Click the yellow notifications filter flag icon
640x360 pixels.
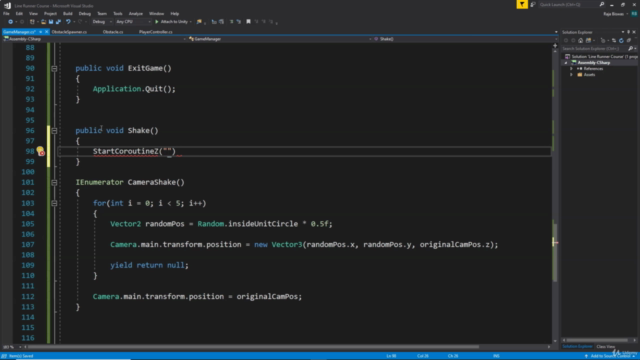[x=522, y=4]
